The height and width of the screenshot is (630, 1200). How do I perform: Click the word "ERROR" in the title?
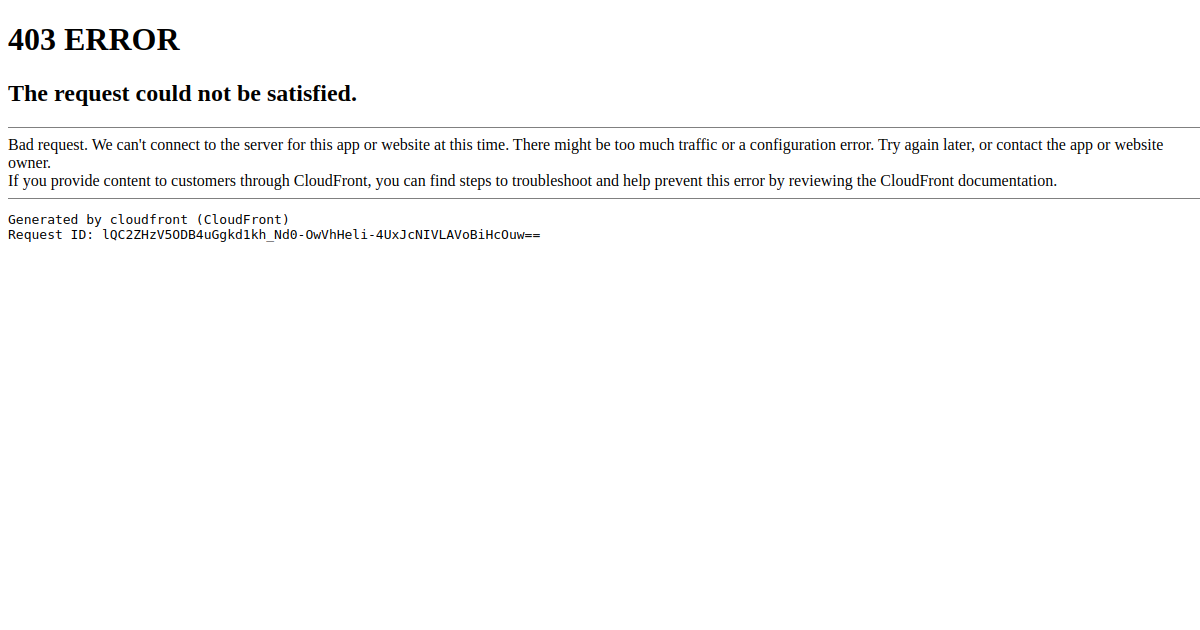122,40
